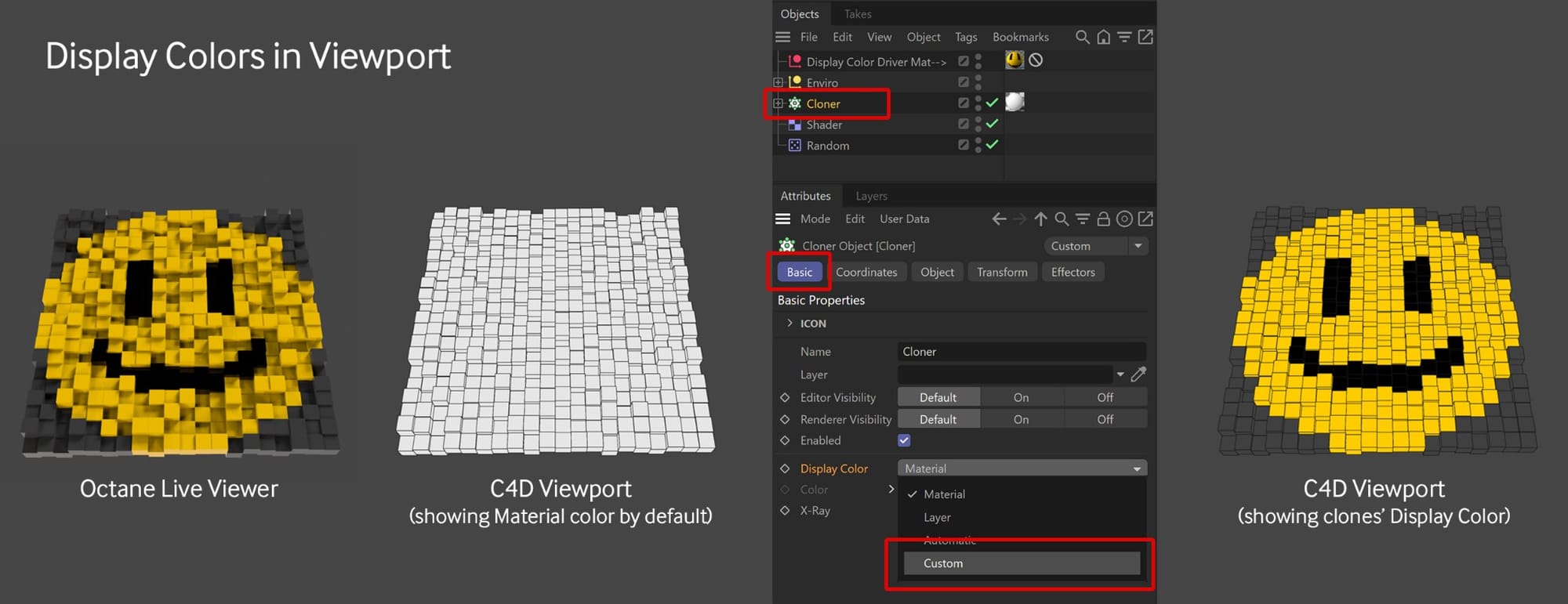Click the target circle icon in Attributes
Screen dimensions: 1568x604
[x=1124, y=219]
